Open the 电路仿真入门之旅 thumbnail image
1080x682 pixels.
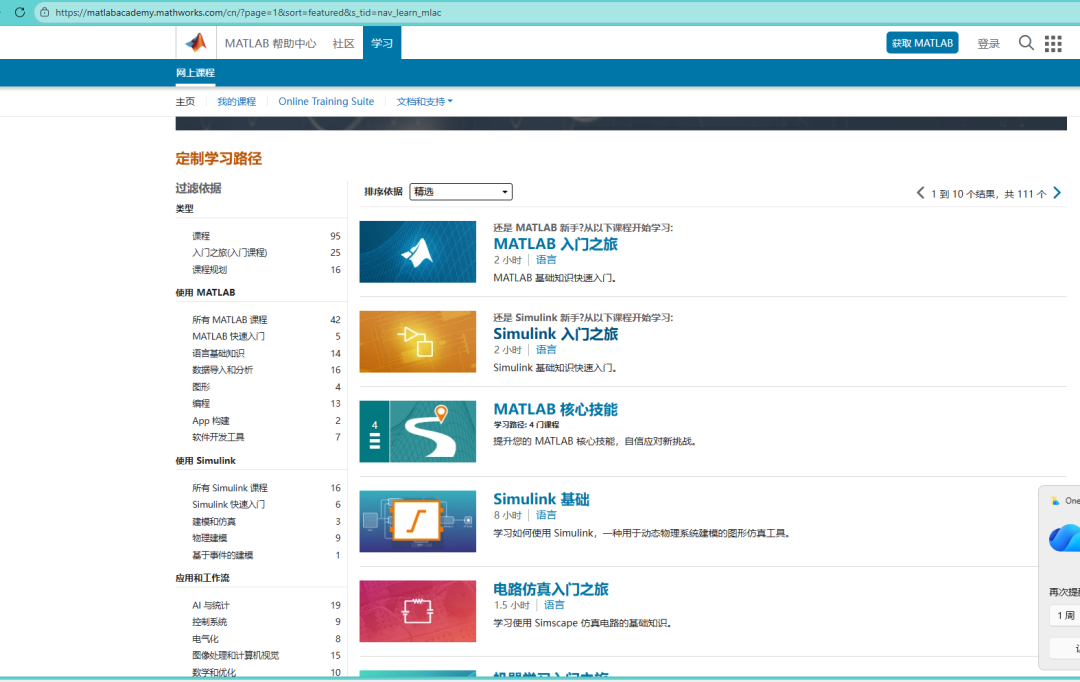click(417, 611)
